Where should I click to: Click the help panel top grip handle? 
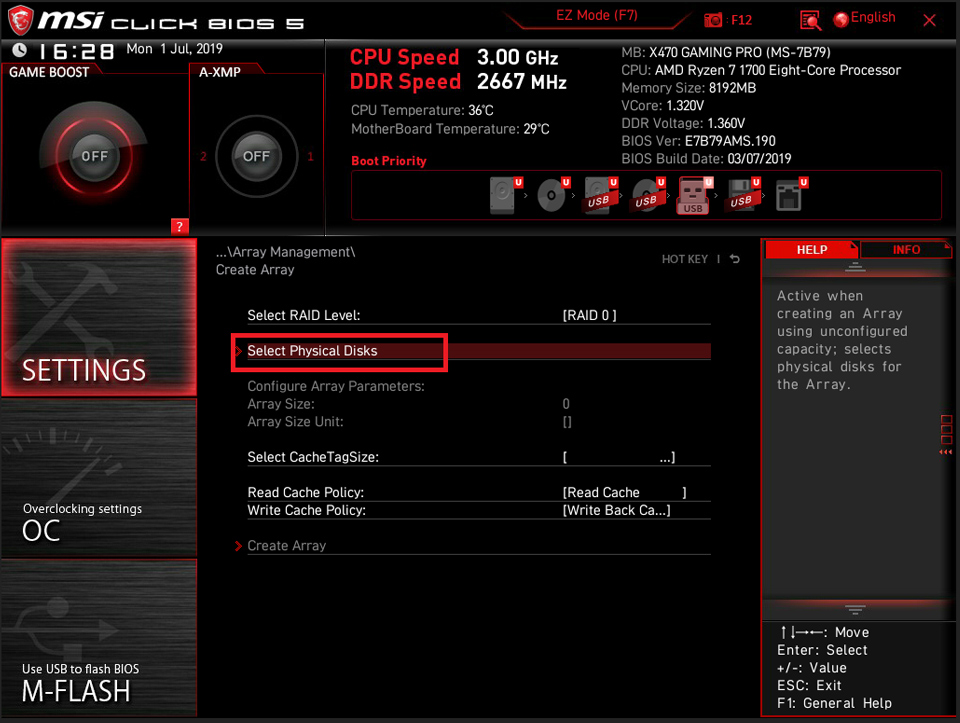pyautogui.click(x=855, y=267)
